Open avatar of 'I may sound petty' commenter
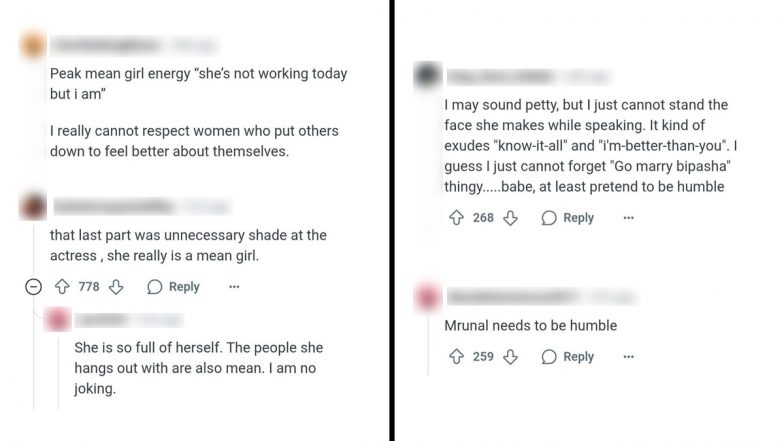The width and height of the screenshot is (784, 441). [427, 75]
